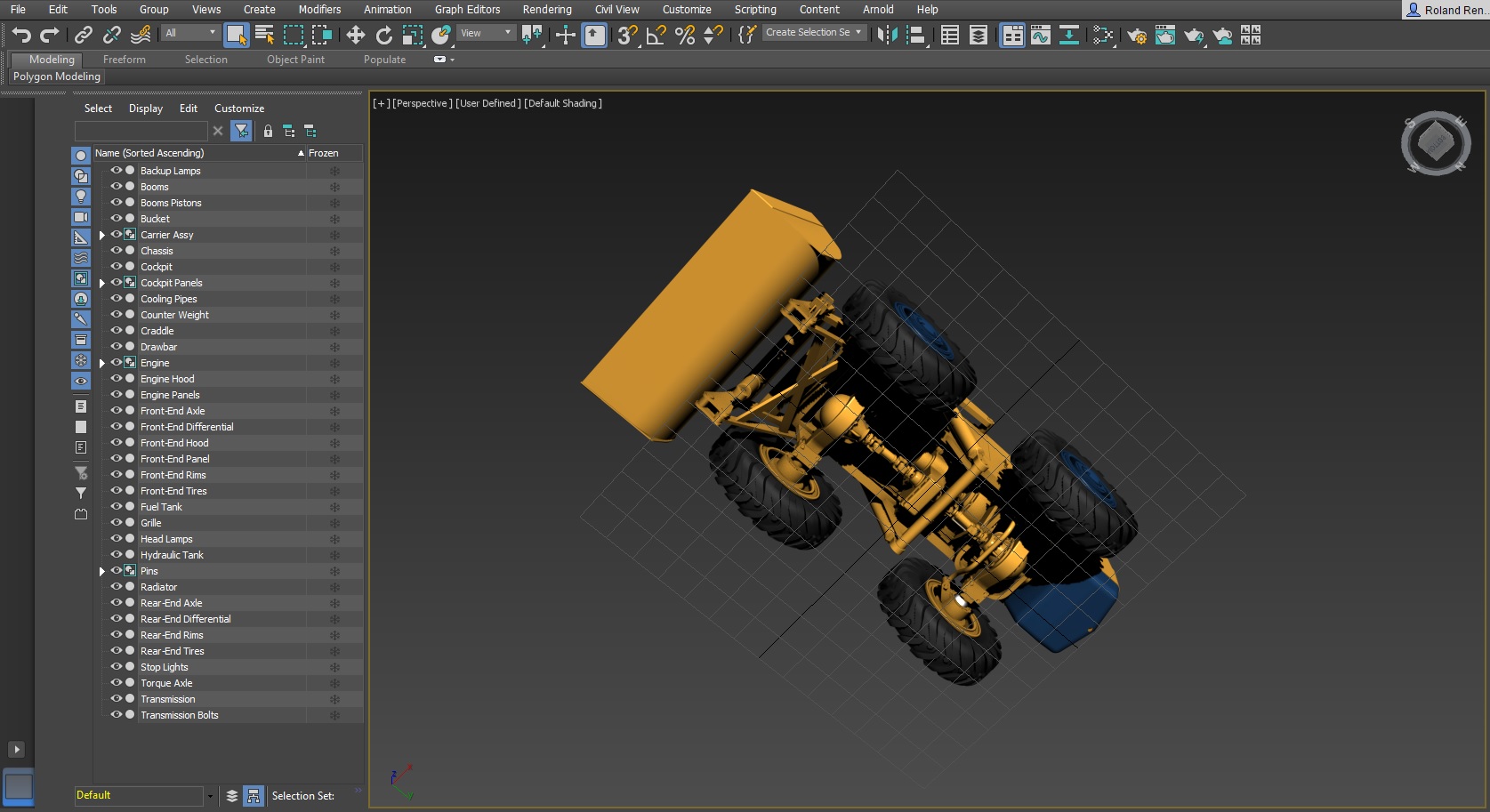Screen dimensions: 1490x812
Task: Click the Perspective viewport label
Action: pos(423,103)
